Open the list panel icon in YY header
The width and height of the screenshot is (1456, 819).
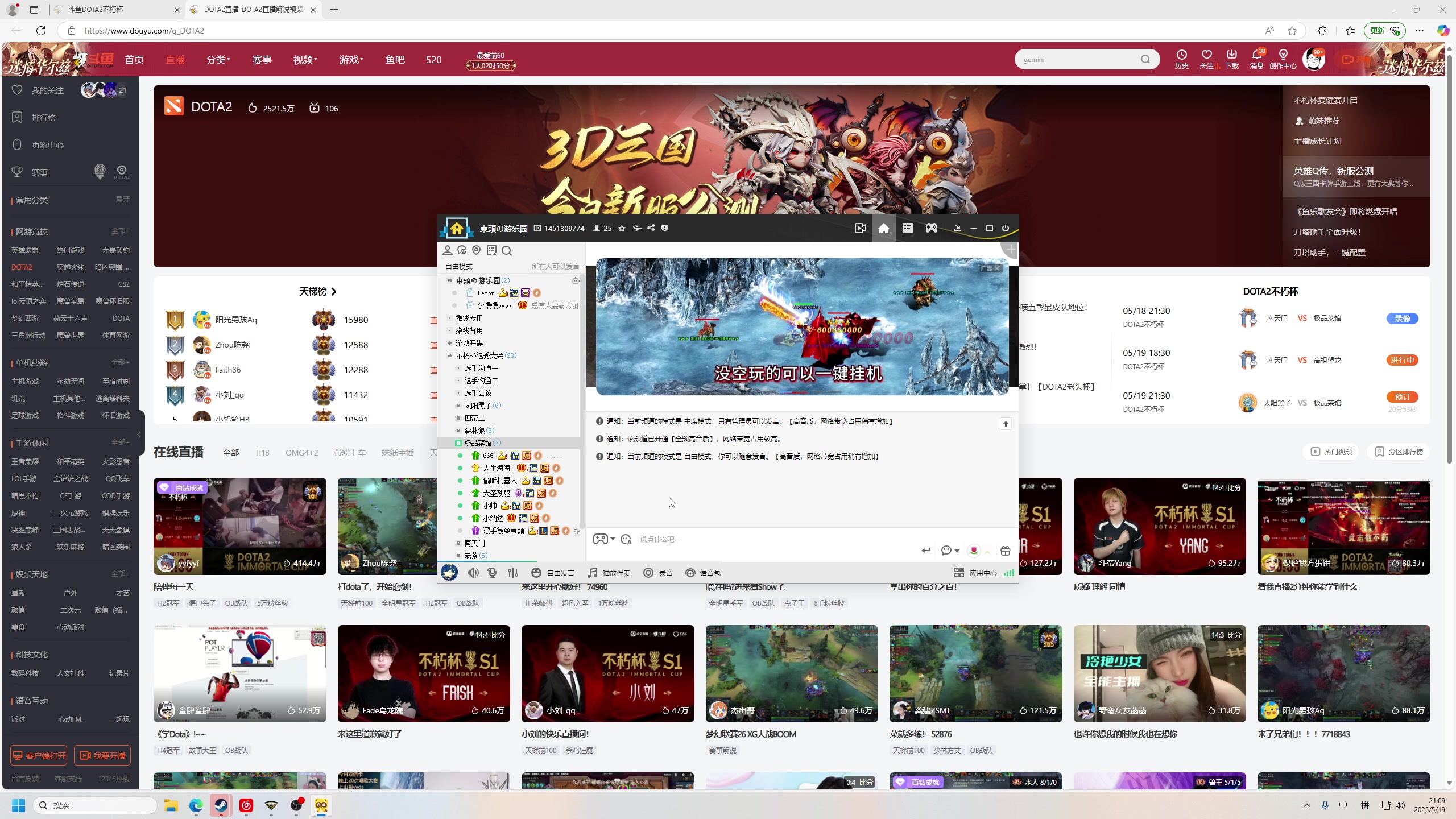908,228
